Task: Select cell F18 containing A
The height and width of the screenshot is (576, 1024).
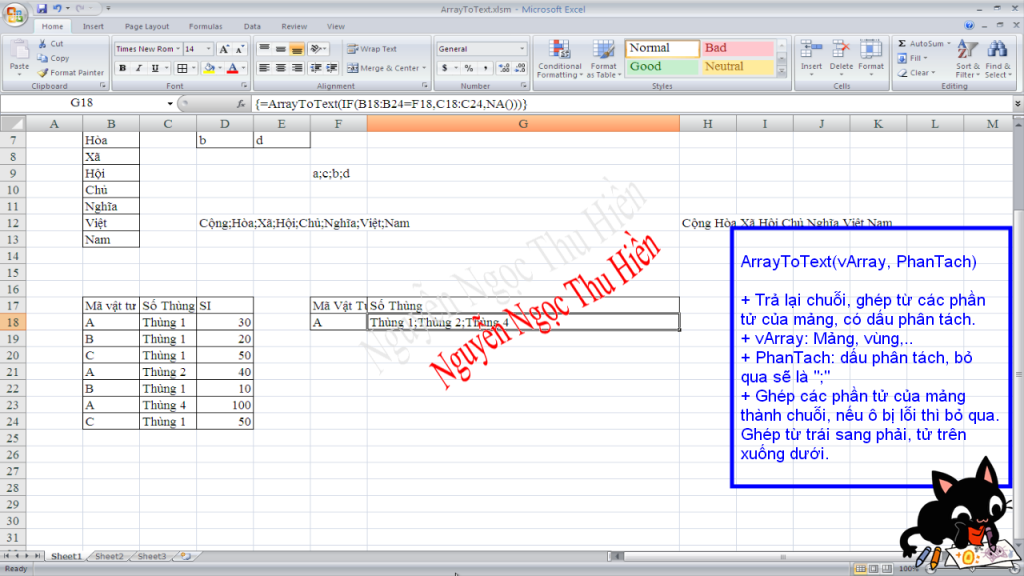Action: coord(338,322)
